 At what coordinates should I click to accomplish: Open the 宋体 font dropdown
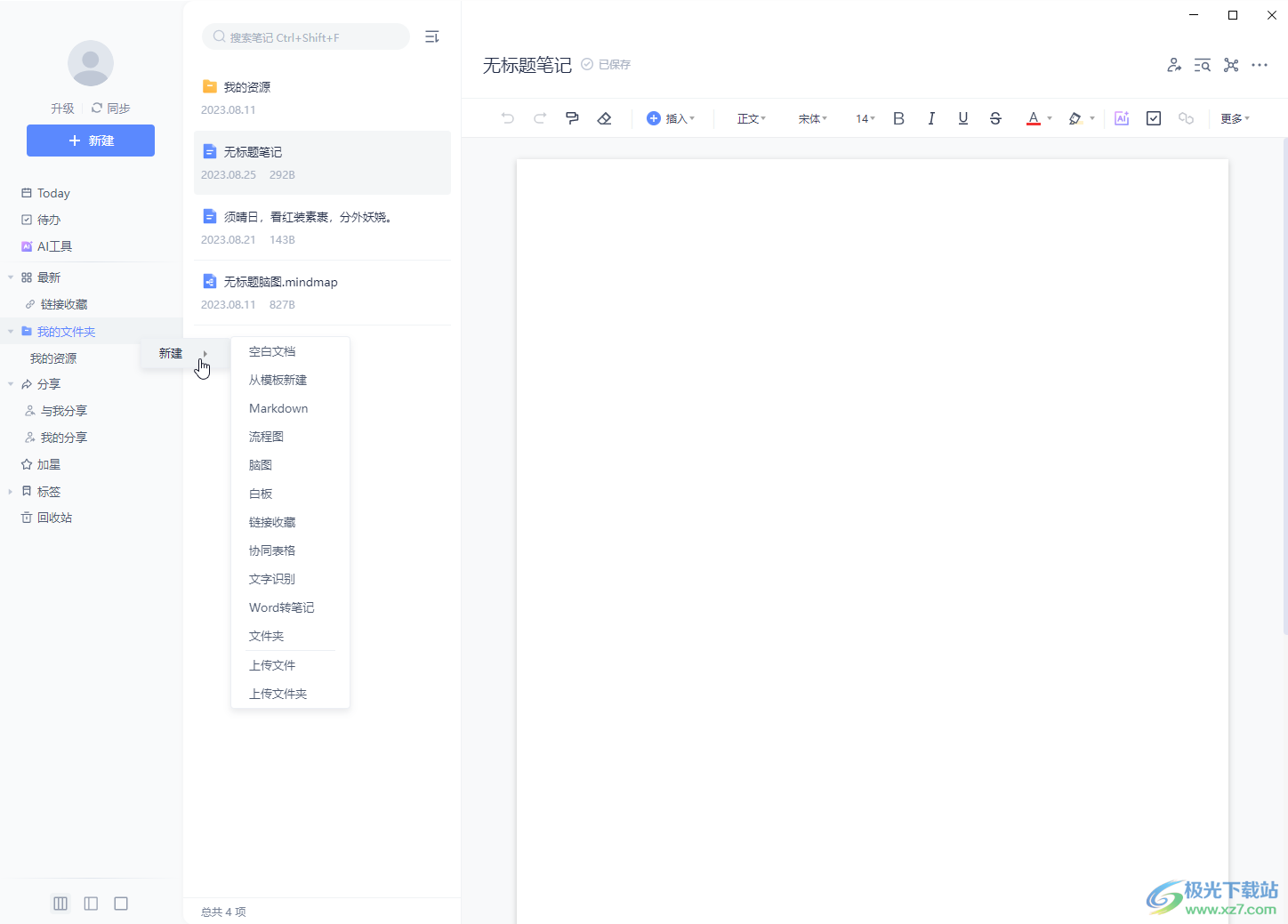pyautogui.click(x=812, y=118)
